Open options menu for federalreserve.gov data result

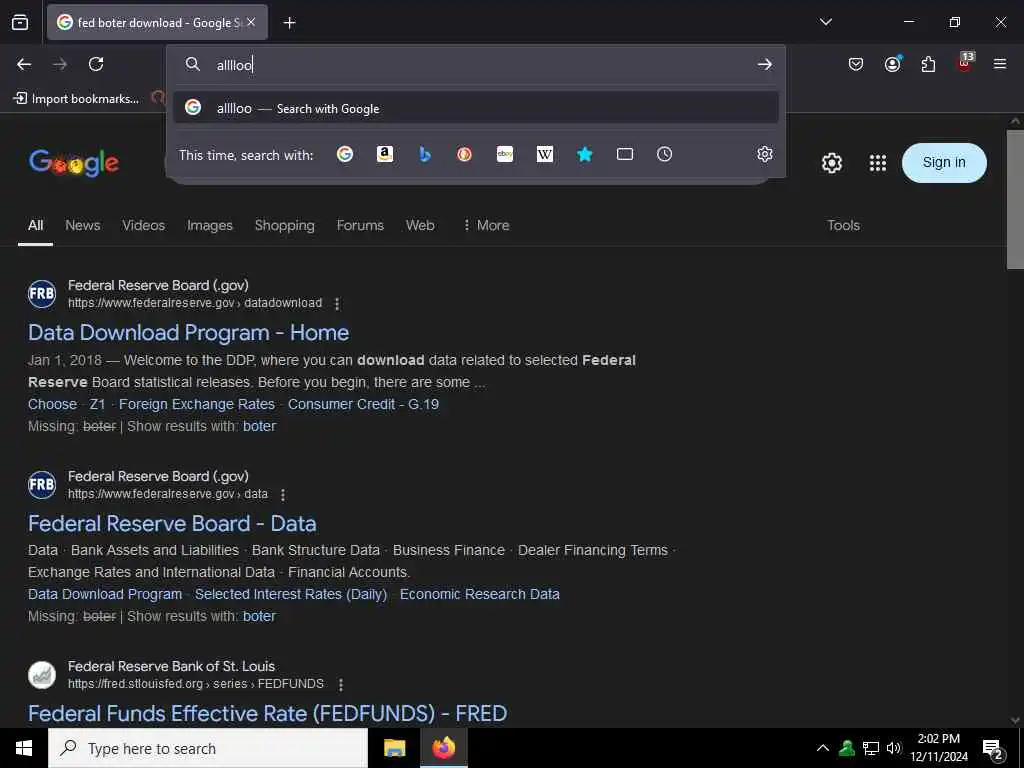pos(283,495)
